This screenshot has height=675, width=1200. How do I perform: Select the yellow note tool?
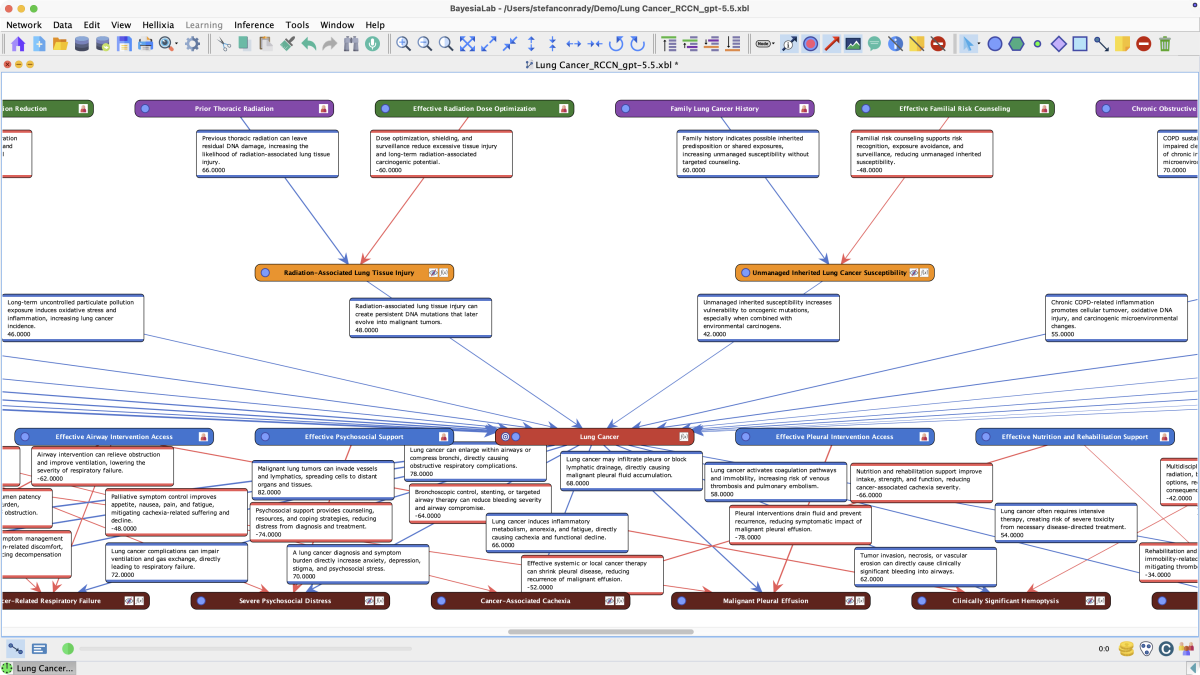[x=1122, y=44]
